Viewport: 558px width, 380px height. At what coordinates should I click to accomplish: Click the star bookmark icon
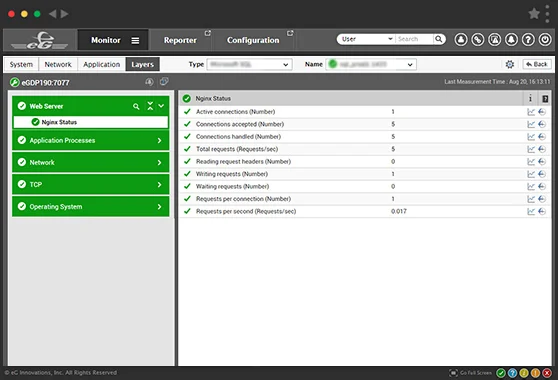pos(534,14)
